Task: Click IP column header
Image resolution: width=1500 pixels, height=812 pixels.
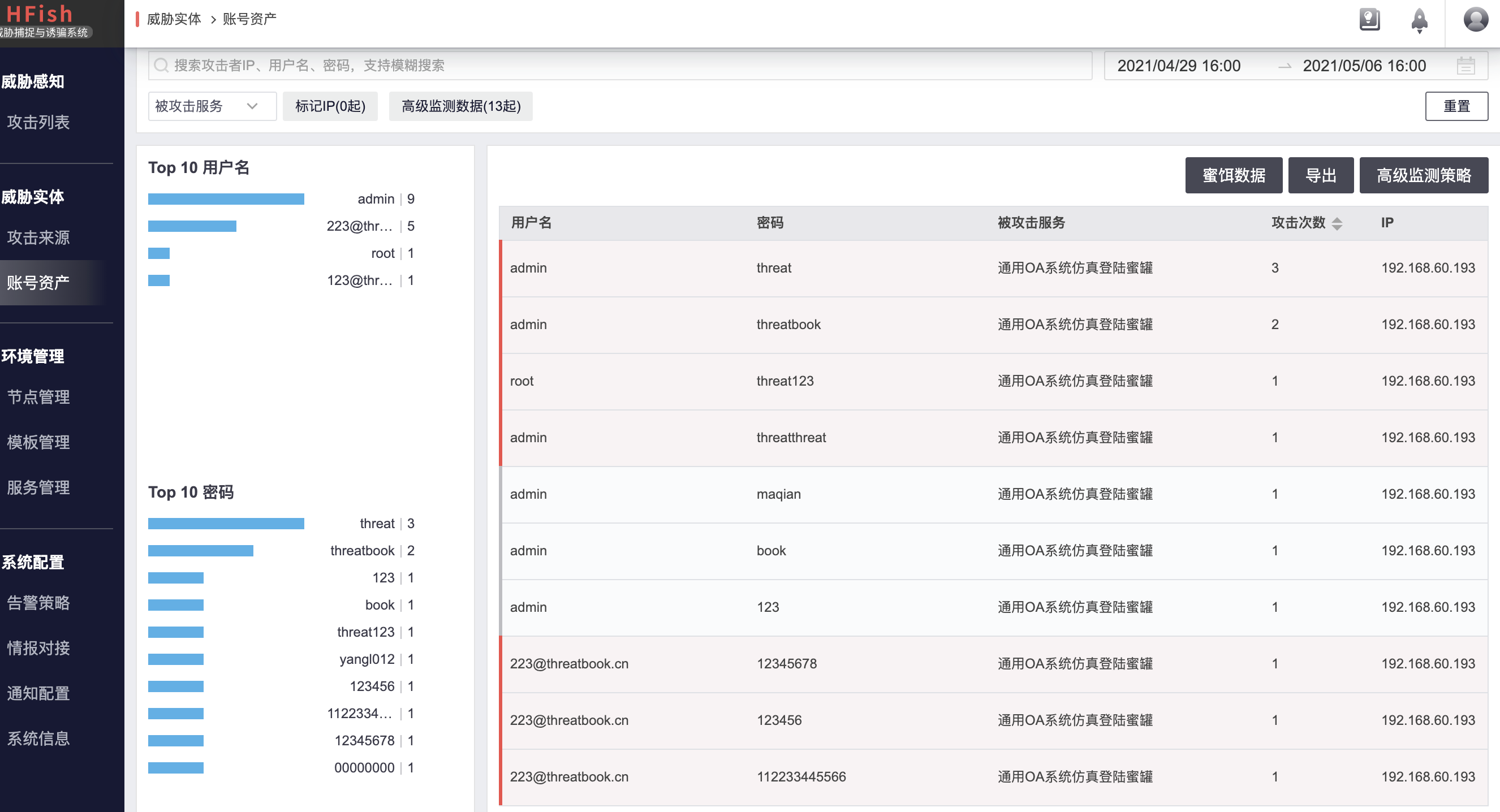Action: tap(1387, 223)
